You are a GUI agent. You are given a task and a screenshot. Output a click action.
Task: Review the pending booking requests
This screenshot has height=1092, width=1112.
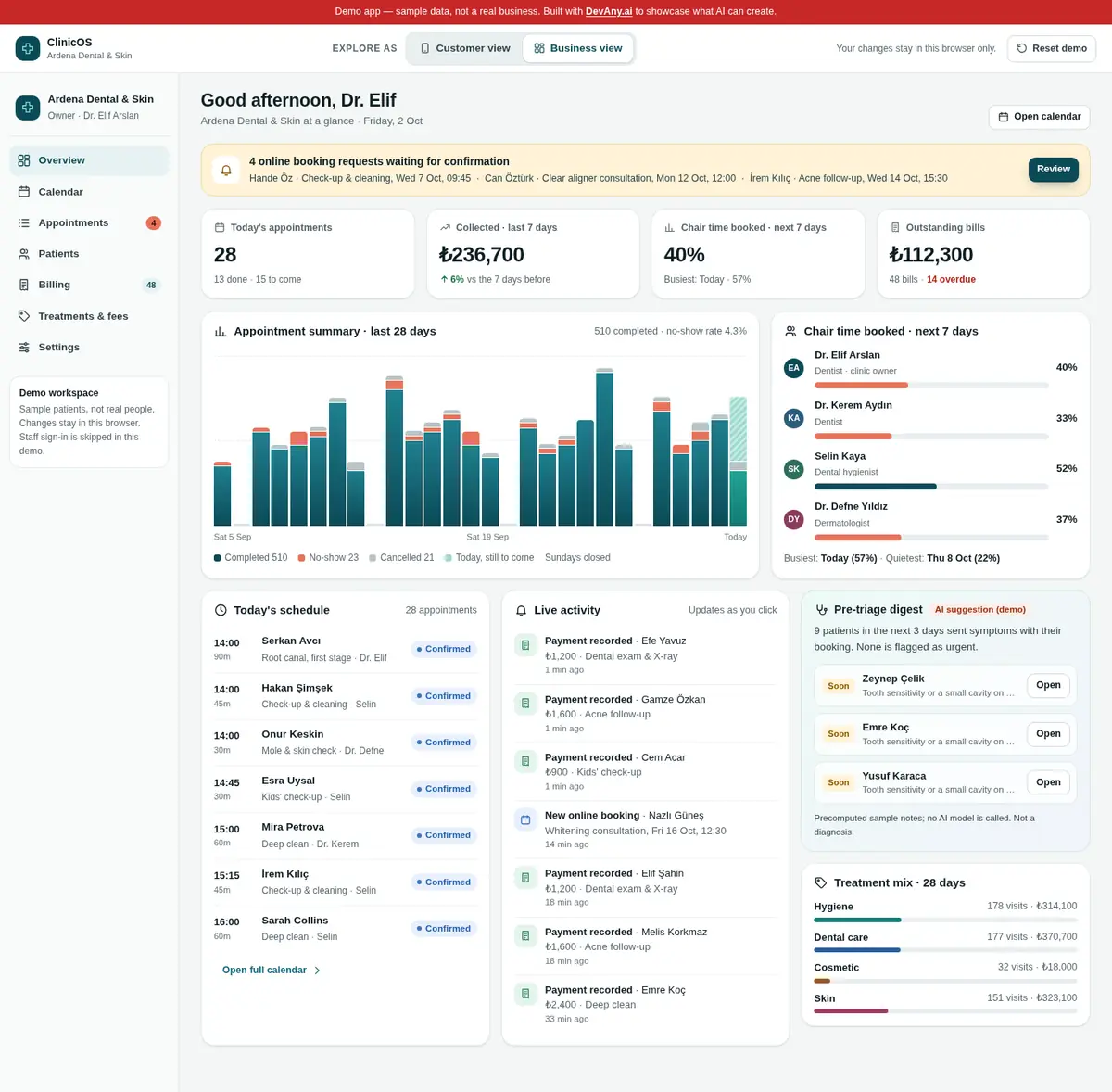pyautogui.click(x=1054, y=169)
